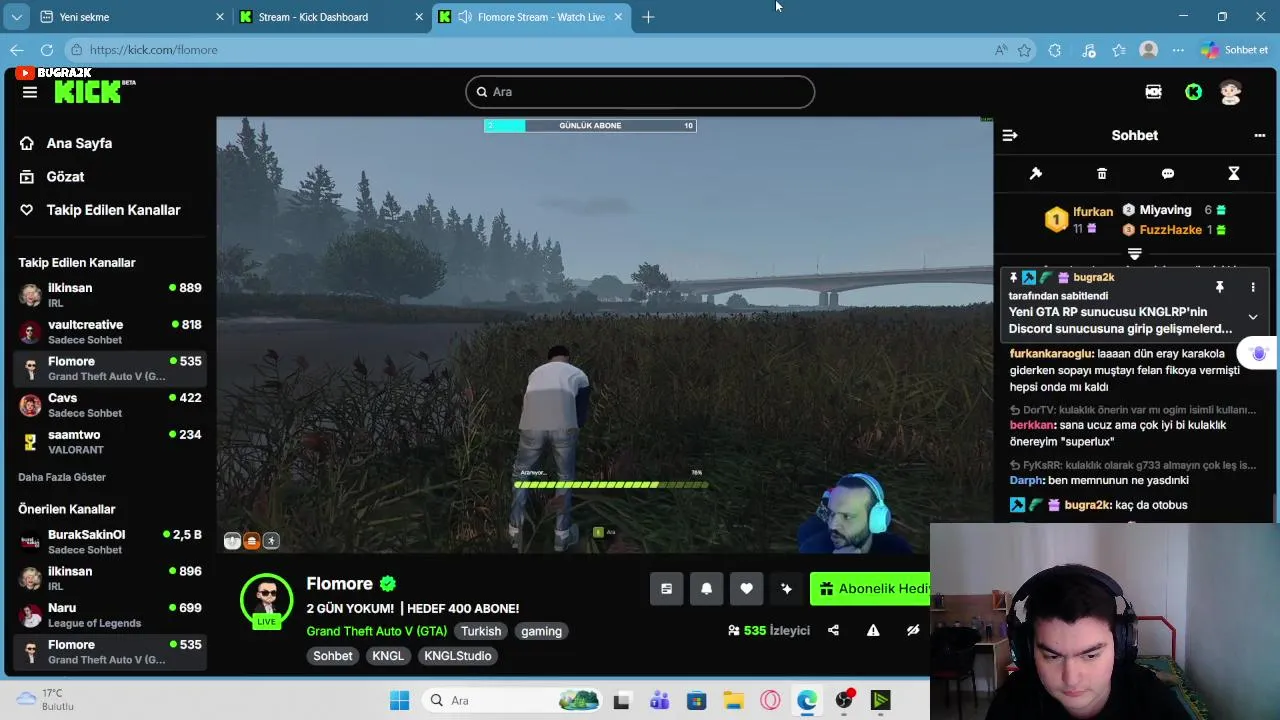
Task: Click the green Kick circle icon
Action: pyautogui.click(x=1193, y=92)
